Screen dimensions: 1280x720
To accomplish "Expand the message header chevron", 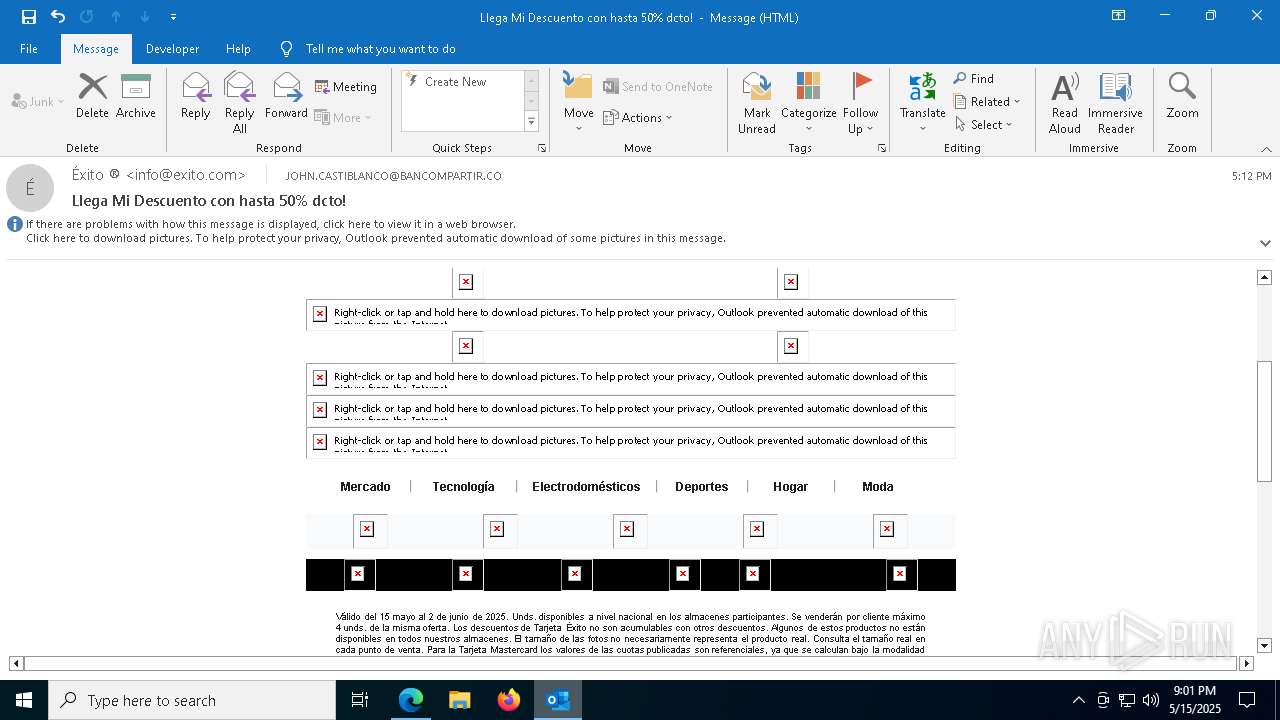I will [x=1265, y=243].
